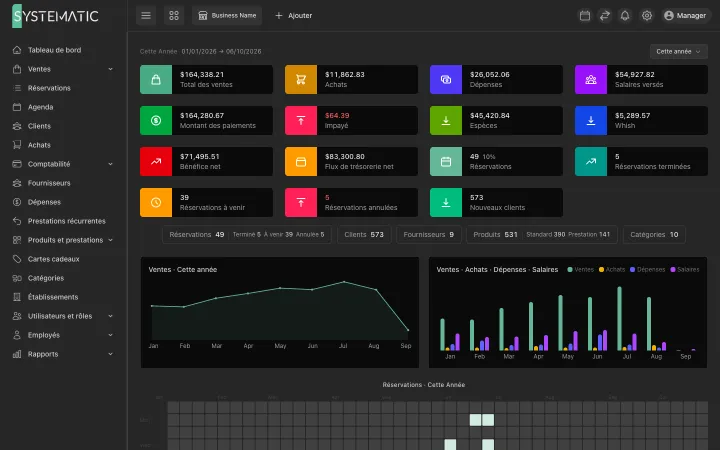Click the transfer arrows icon

click(x=605, y=16)
